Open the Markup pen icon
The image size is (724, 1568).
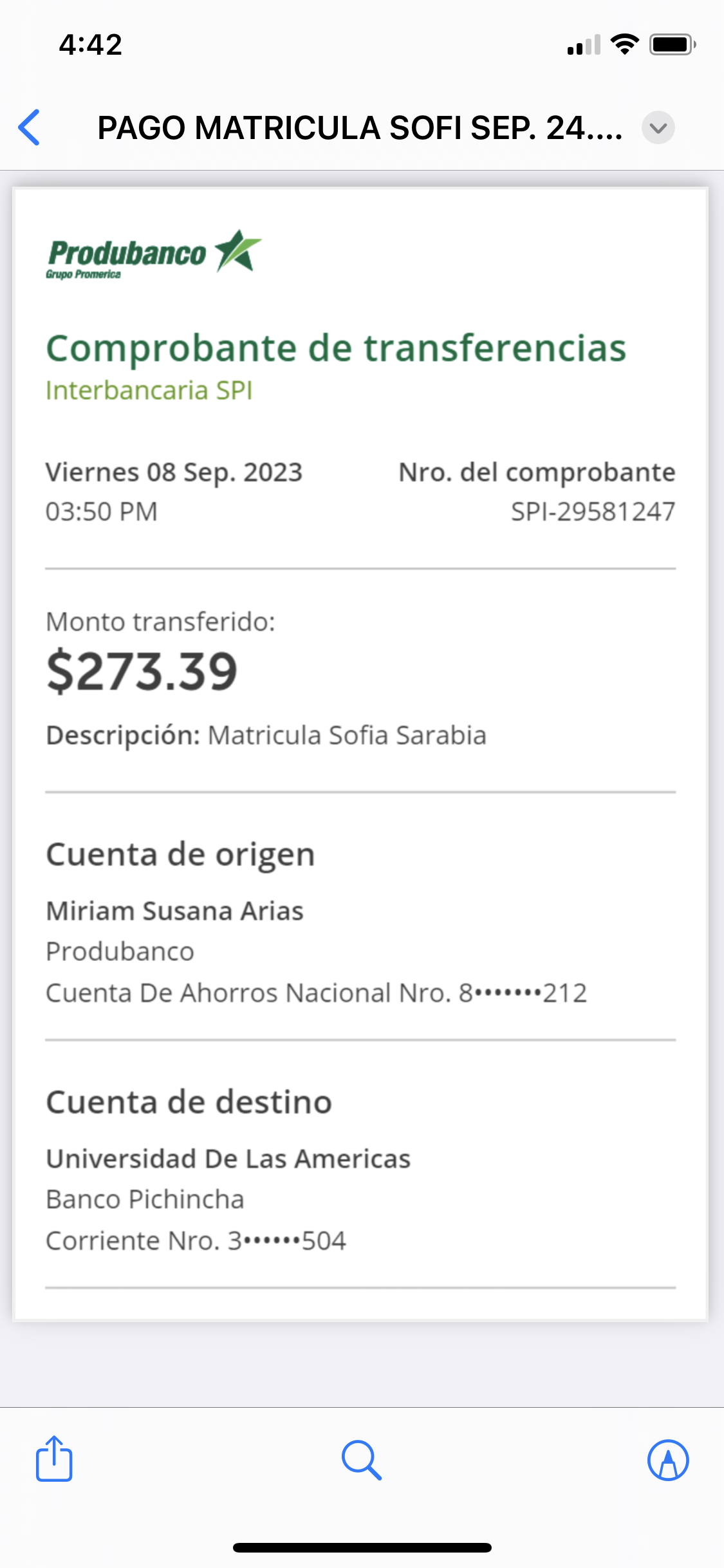pos(668,1460)
